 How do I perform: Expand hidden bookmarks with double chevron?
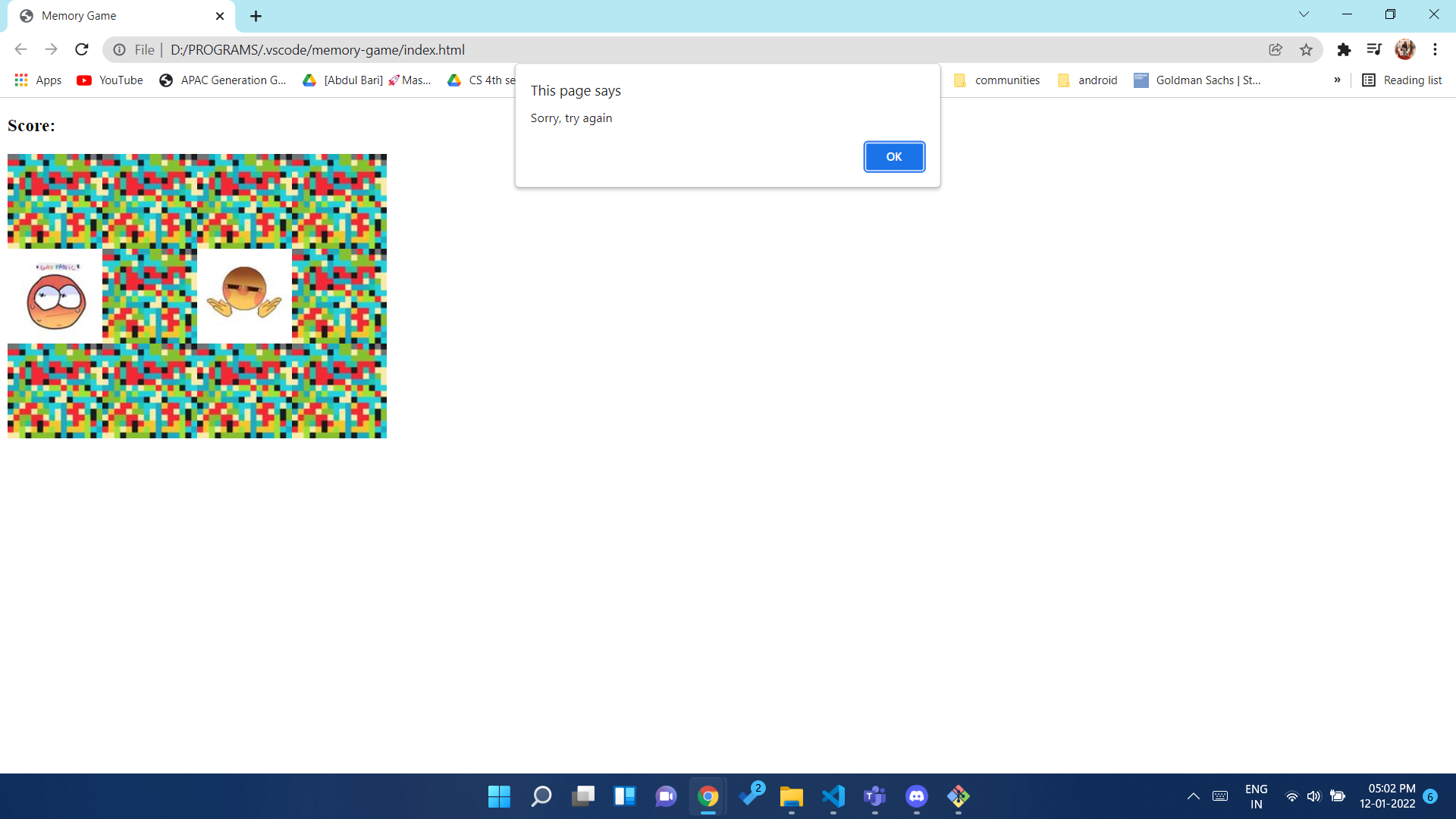coord(1337,80)
